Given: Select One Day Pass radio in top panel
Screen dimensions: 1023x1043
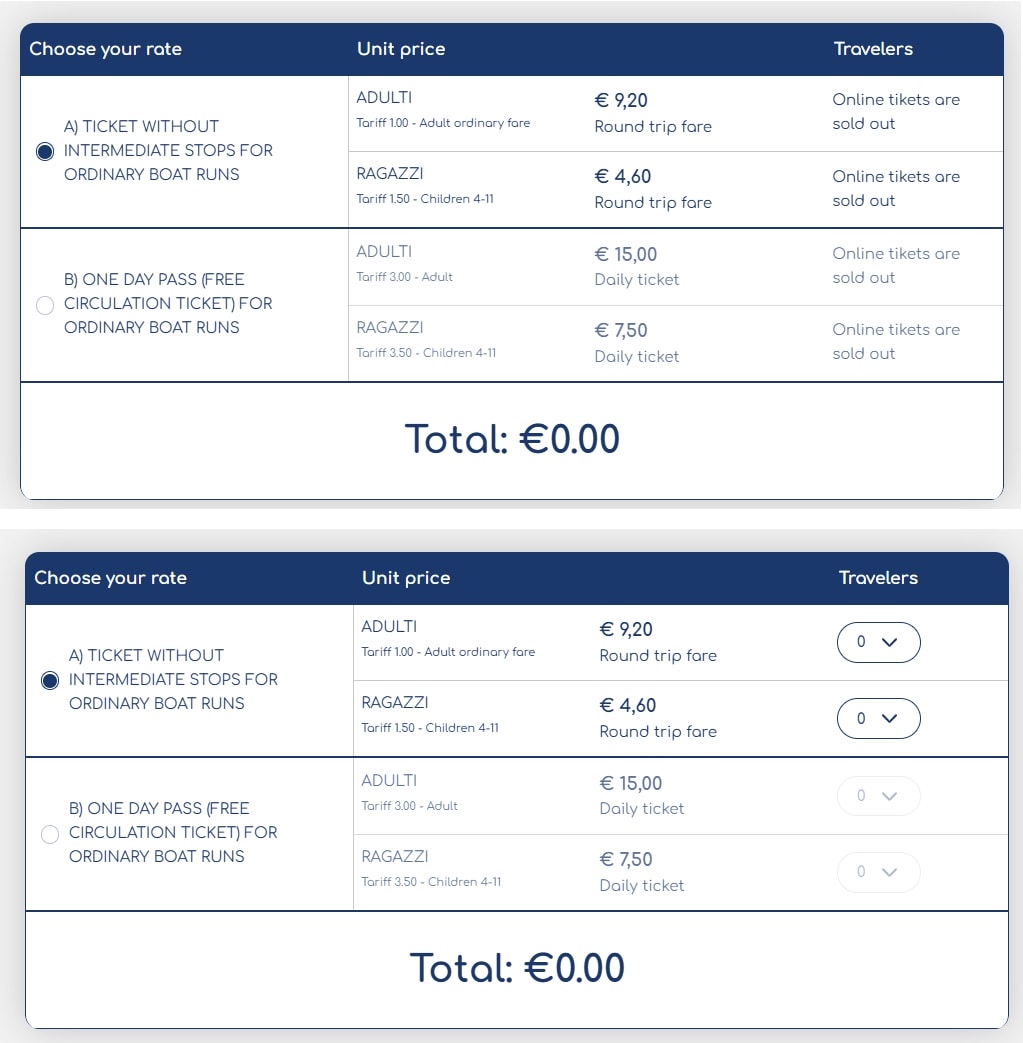Looking at the screenshot, I should [45, 305].
